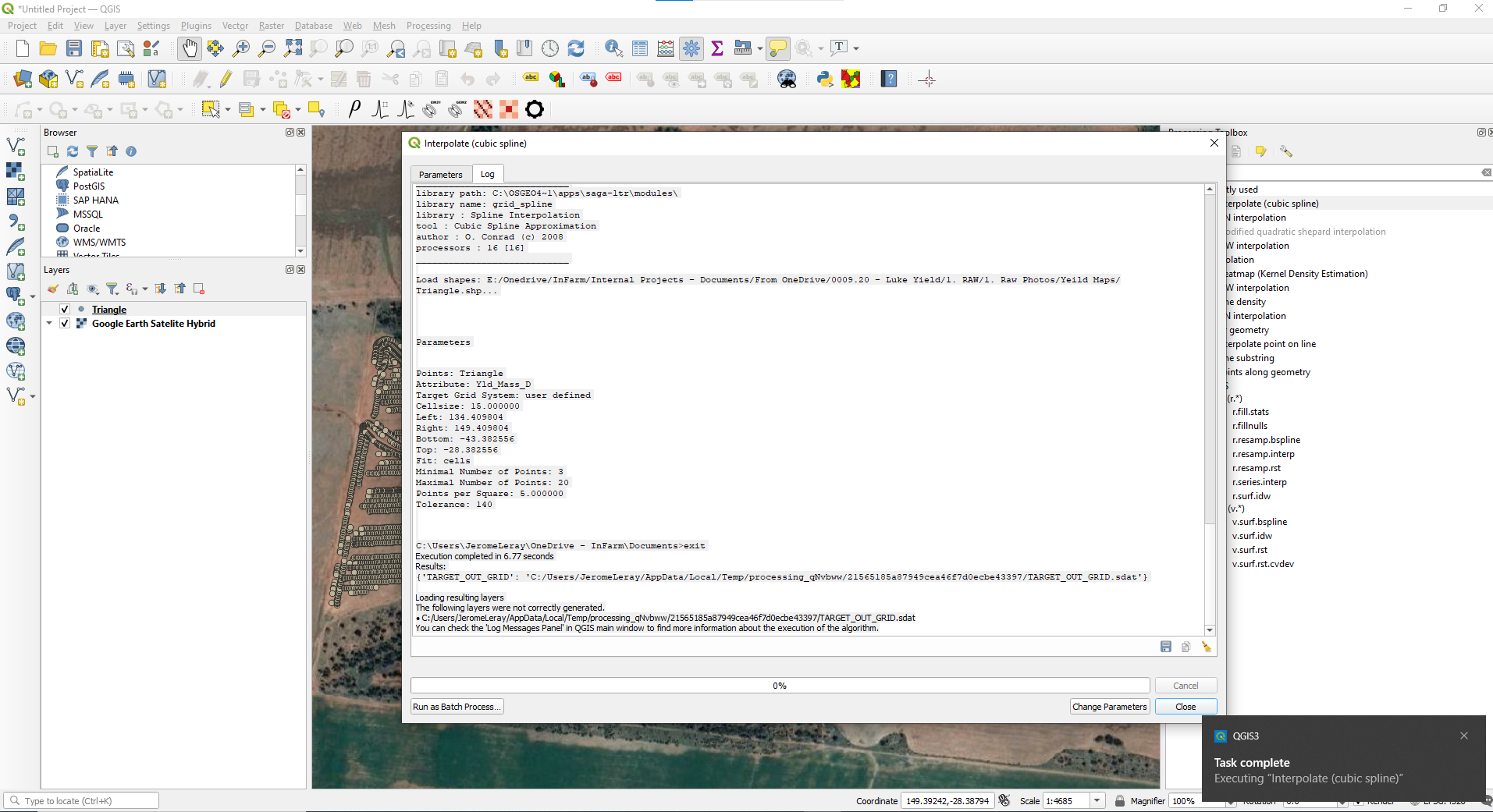Save the log to file icon
Viewport: 1493px width, 812px height.
(x=1166, y=647)
